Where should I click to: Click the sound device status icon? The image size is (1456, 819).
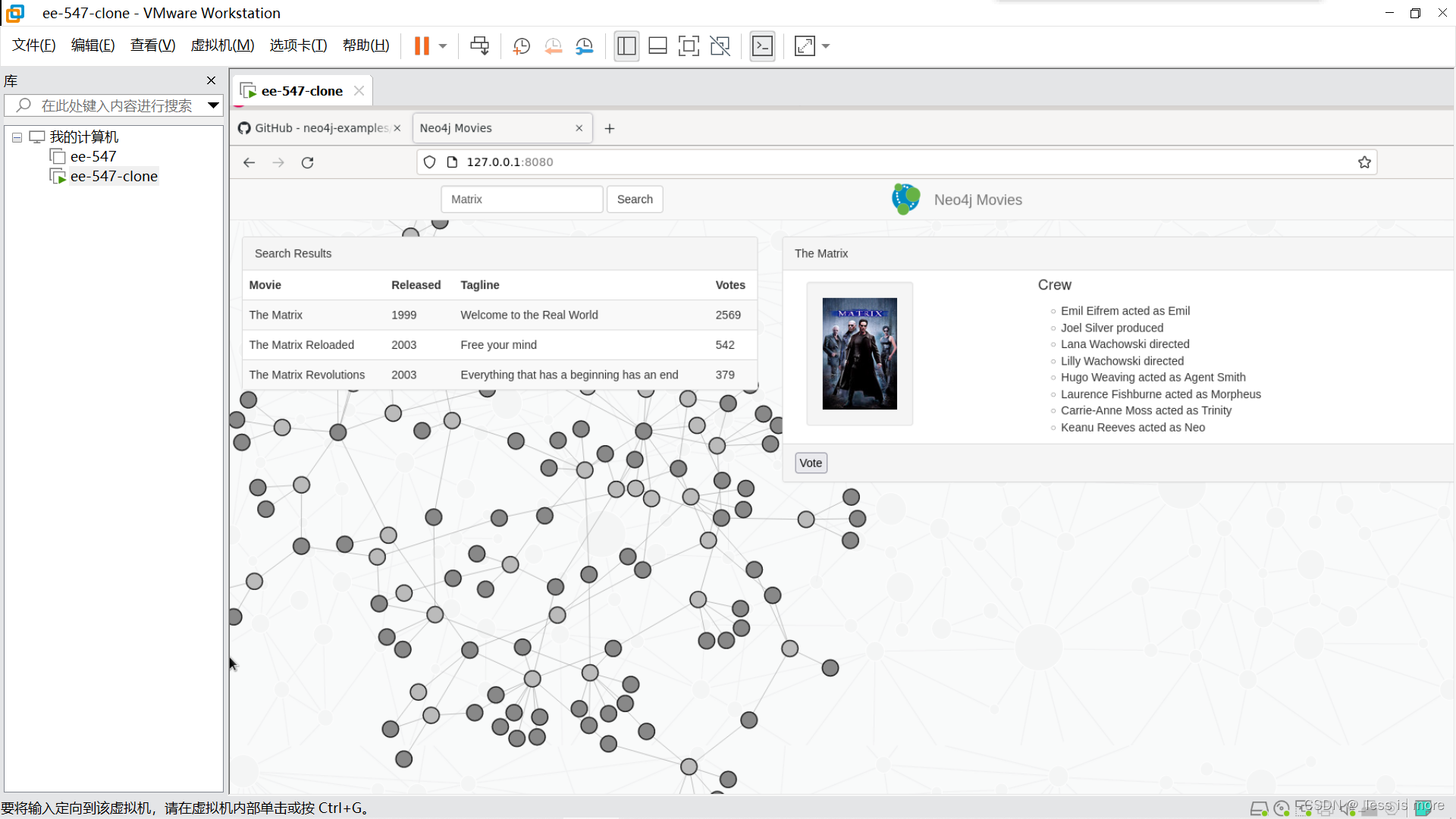click(1347, 808)
